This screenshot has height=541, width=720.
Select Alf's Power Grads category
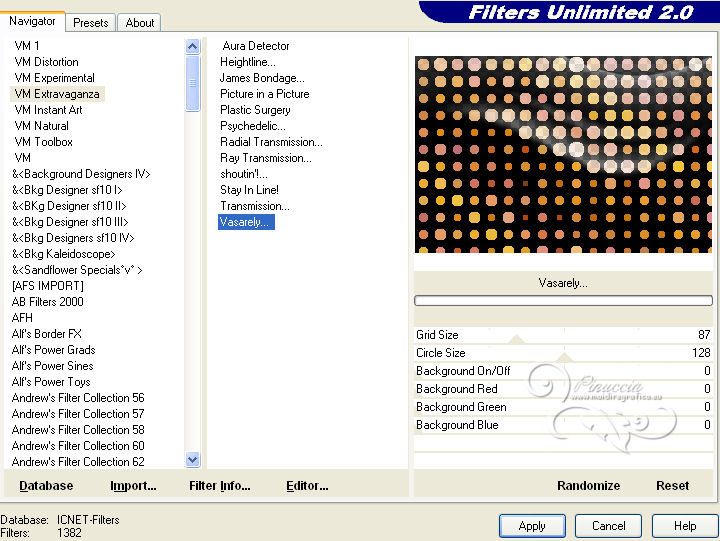[x=54, y=350]
